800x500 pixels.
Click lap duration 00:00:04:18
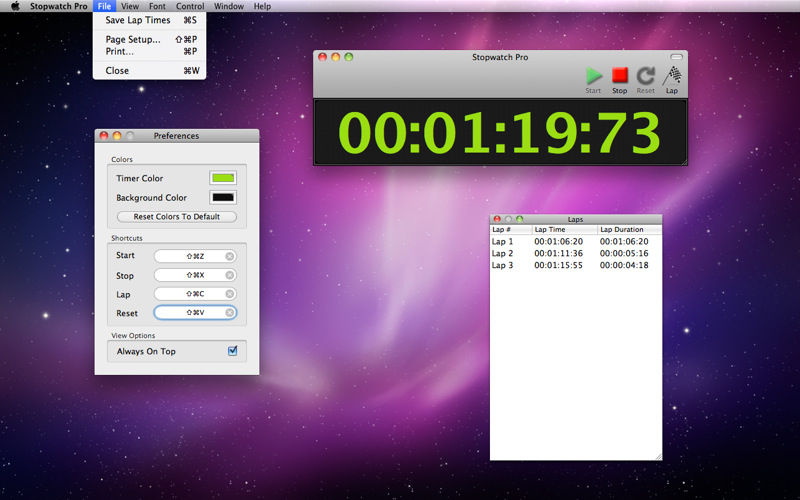click(624, 265)
